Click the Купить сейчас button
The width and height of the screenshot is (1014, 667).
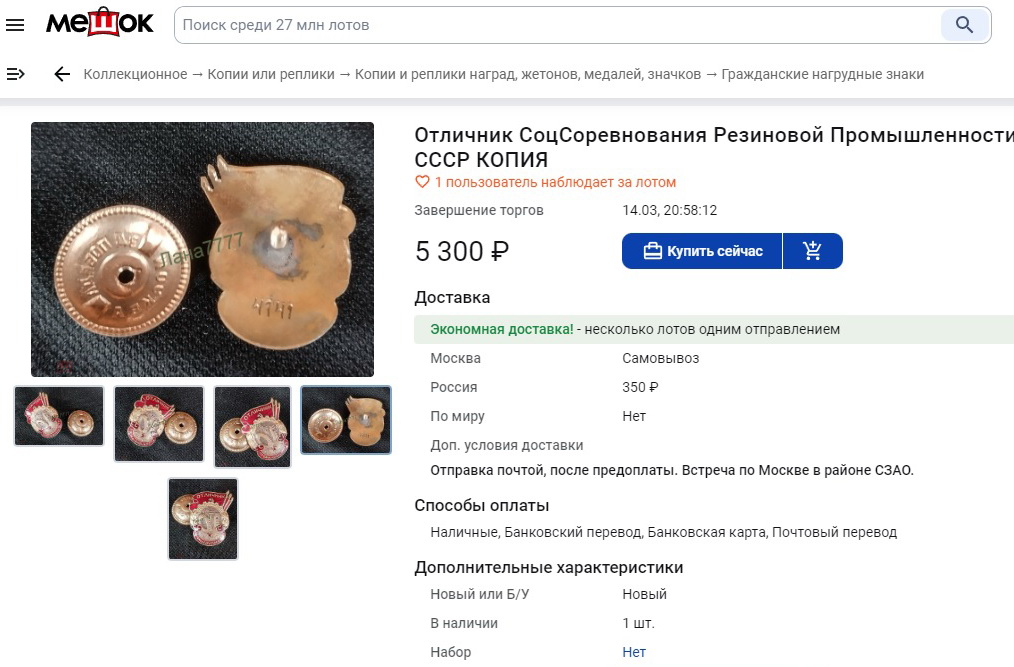pos(702,251)
